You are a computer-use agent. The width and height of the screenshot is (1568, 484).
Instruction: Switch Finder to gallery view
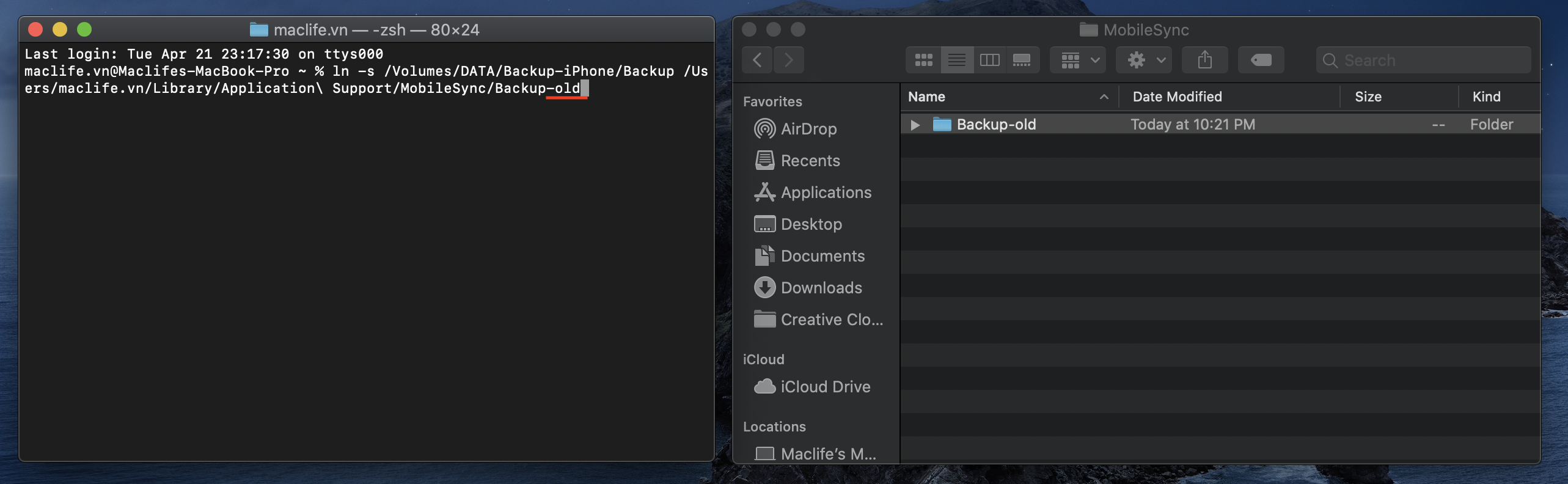(1022, 60)
